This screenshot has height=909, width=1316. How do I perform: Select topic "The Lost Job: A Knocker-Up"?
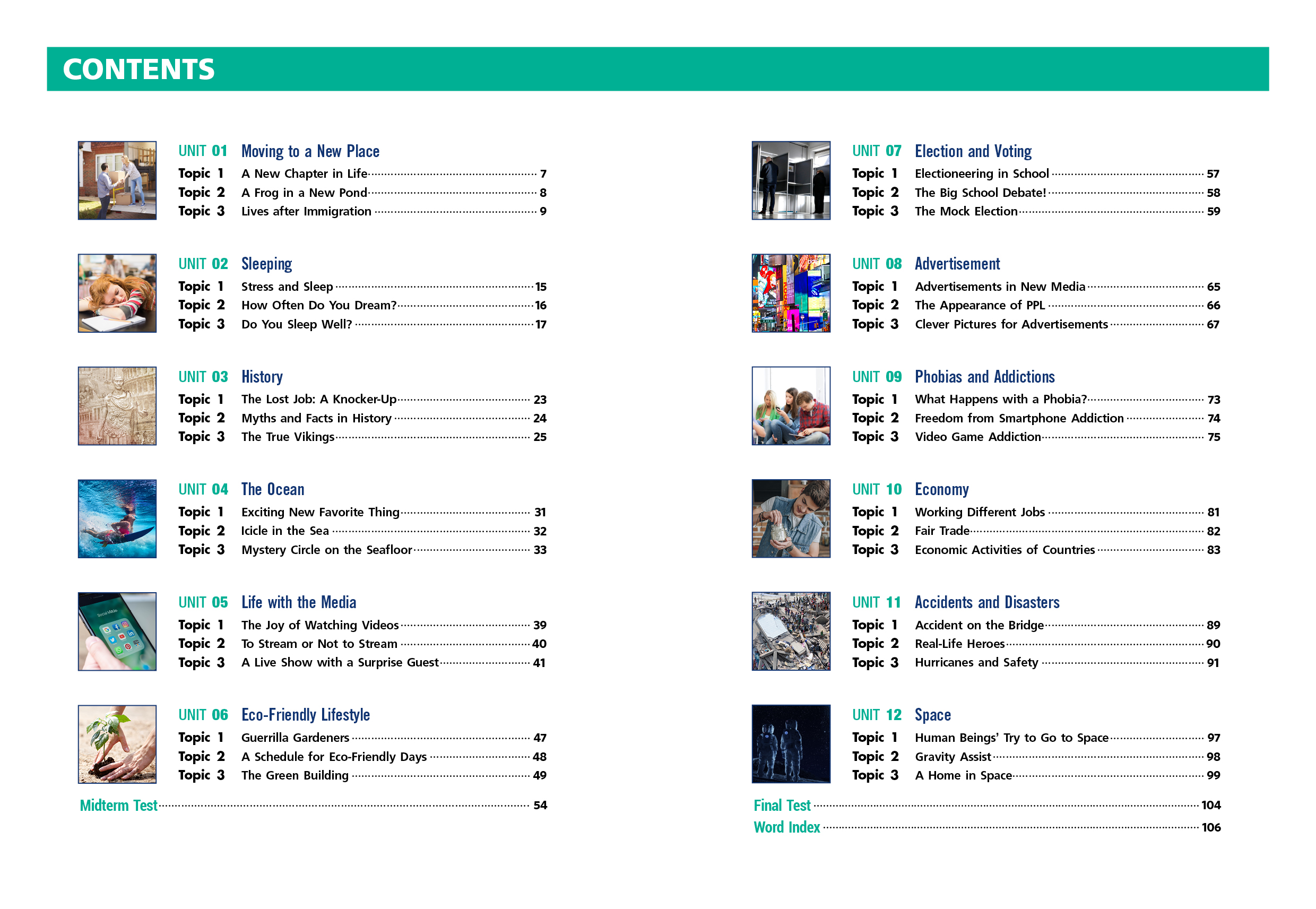[x=319, y=400]
